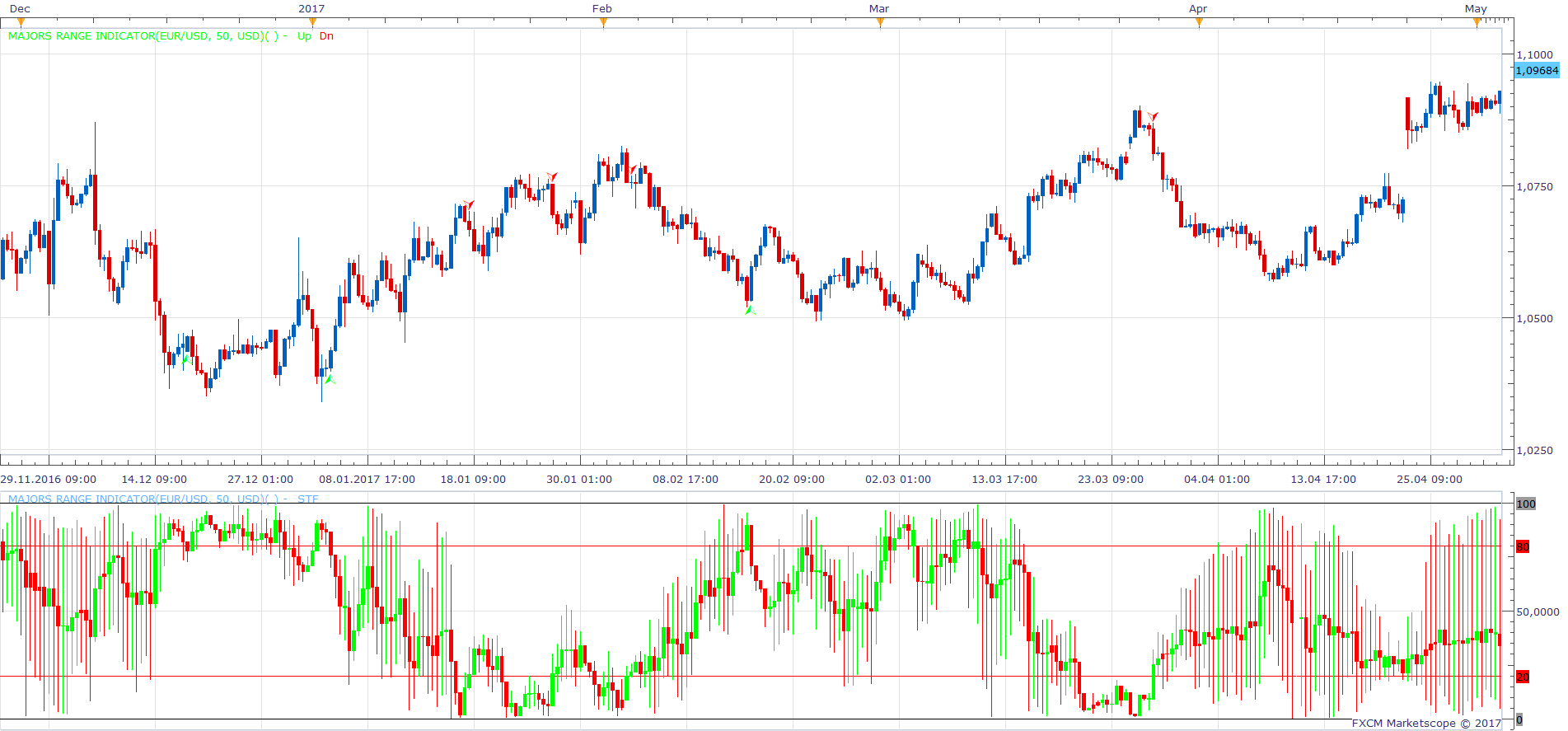Image resolution: width=1568 pixels, height=731 pixels.
Task: Click the 14.12 09:00 time label
Action: tap(154, 479)
